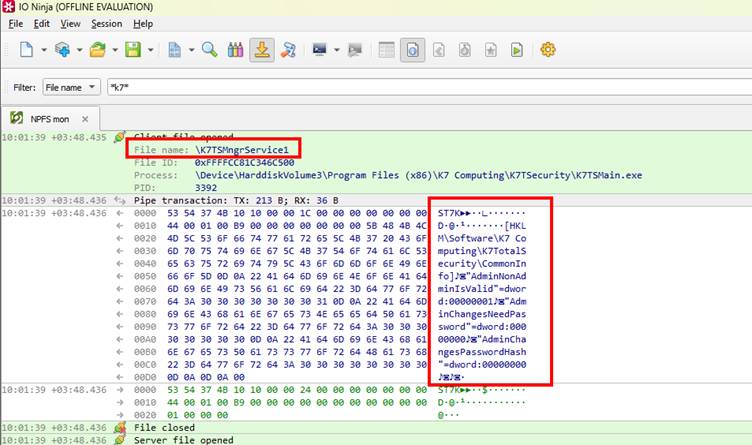The height and width of the screenshot is (445, 752).
Task: Switch to the NPFS mon tab
Action: pos(50,119)
